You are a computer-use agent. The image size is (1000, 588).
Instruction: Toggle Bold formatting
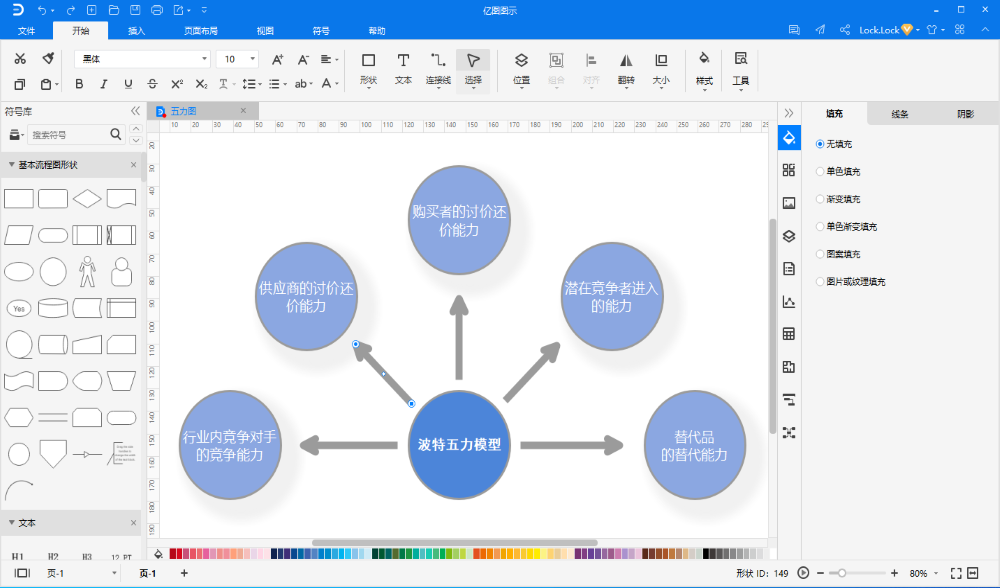click(79, 84)
